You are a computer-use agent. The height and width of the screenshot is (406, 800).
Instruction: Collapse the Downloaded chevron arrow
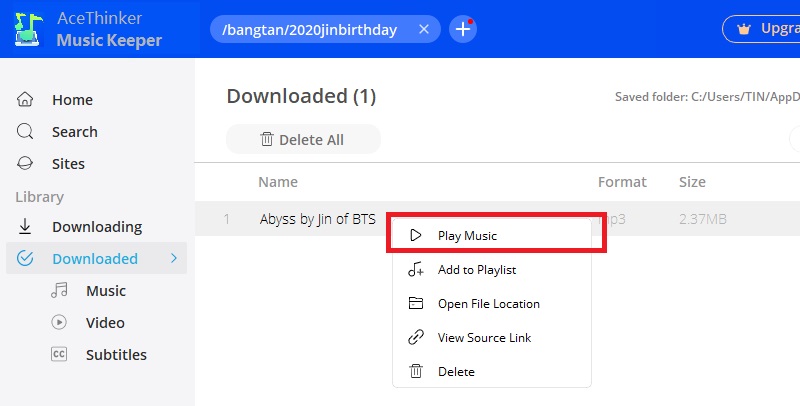tap(174, 259)
